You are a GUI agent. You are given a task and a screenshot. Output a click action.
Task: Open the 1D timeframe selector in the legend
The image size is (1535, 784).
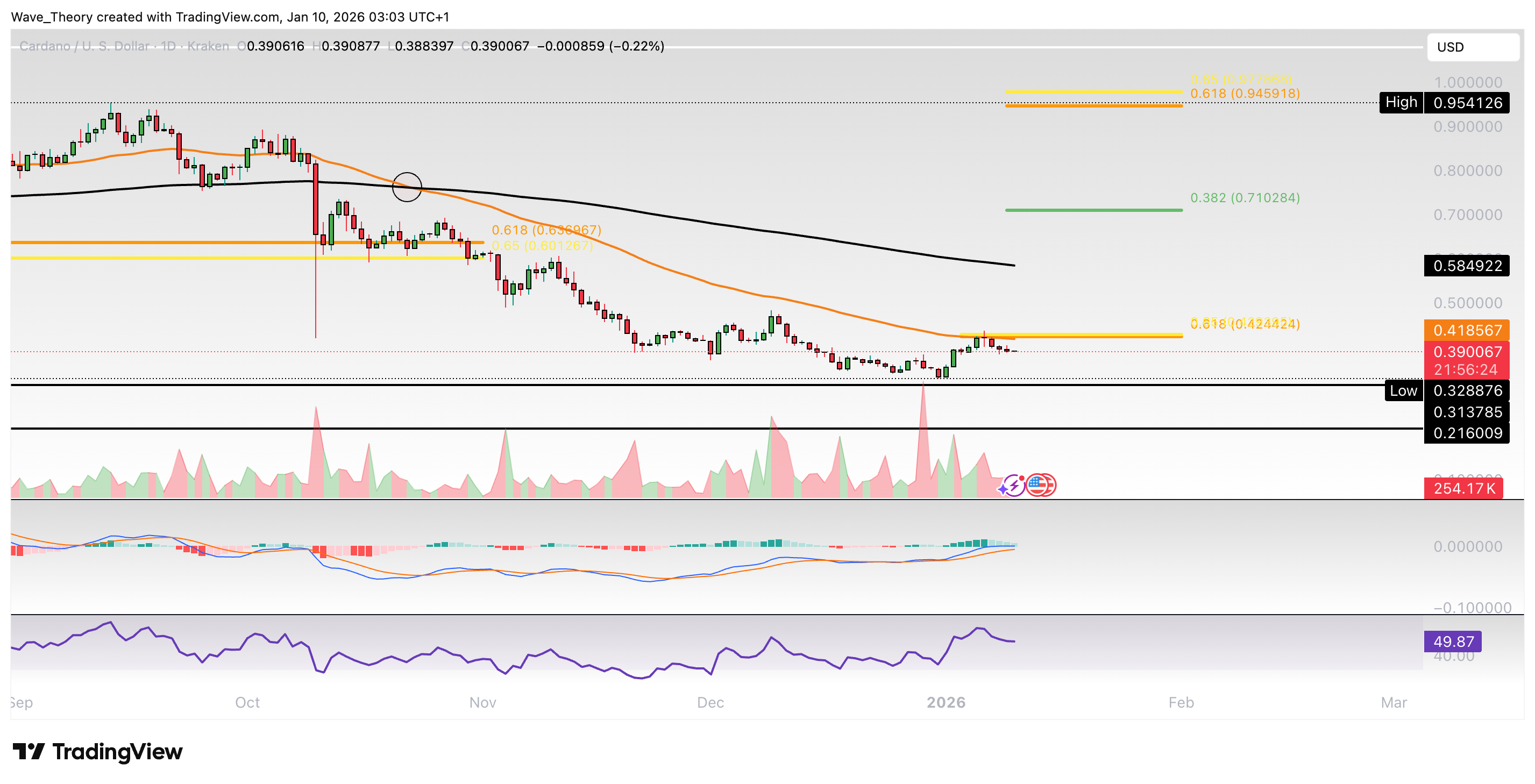[x=168, y=46]
